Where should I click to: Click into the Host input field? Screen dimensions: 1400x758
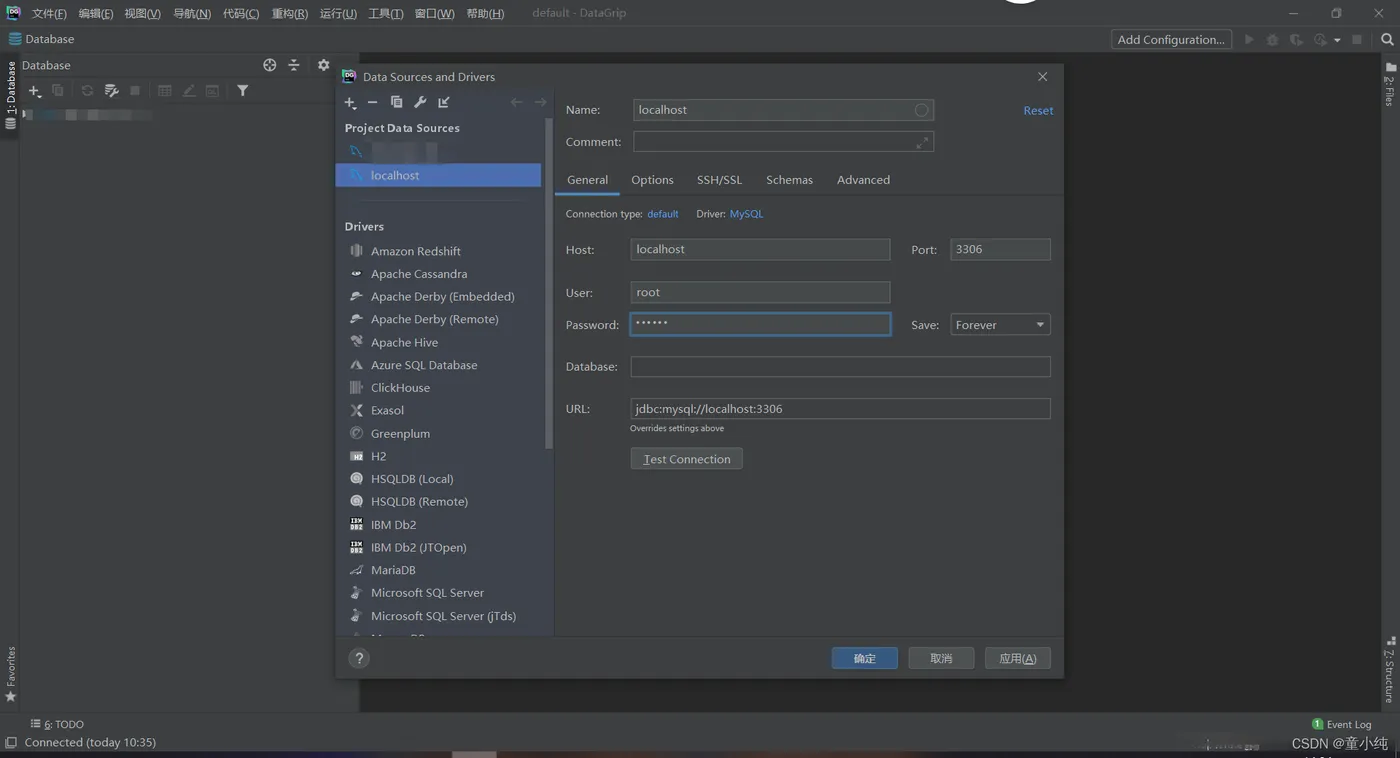click(760, 249)
